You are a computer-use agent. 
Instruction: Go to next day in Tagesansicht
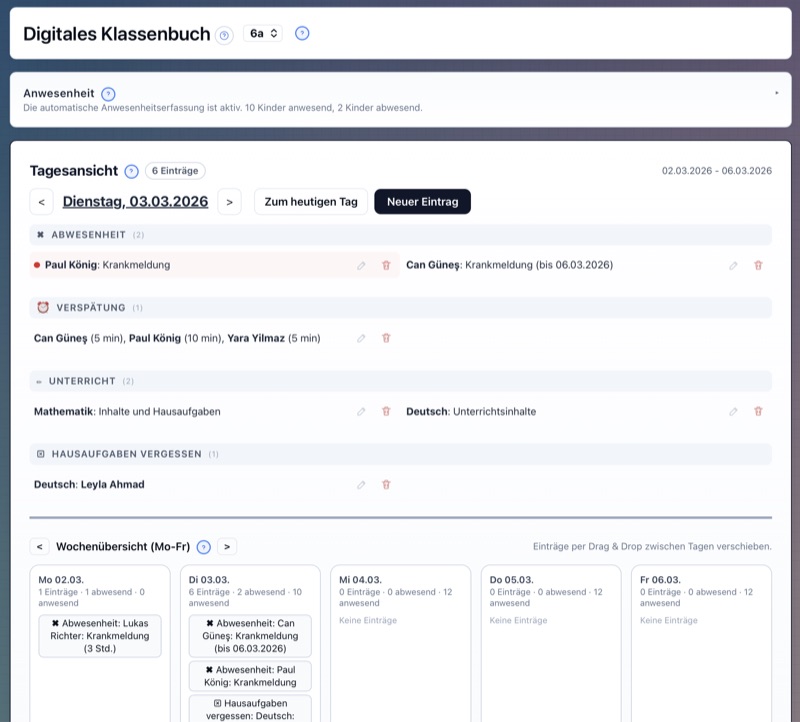(x=230, y=202)
